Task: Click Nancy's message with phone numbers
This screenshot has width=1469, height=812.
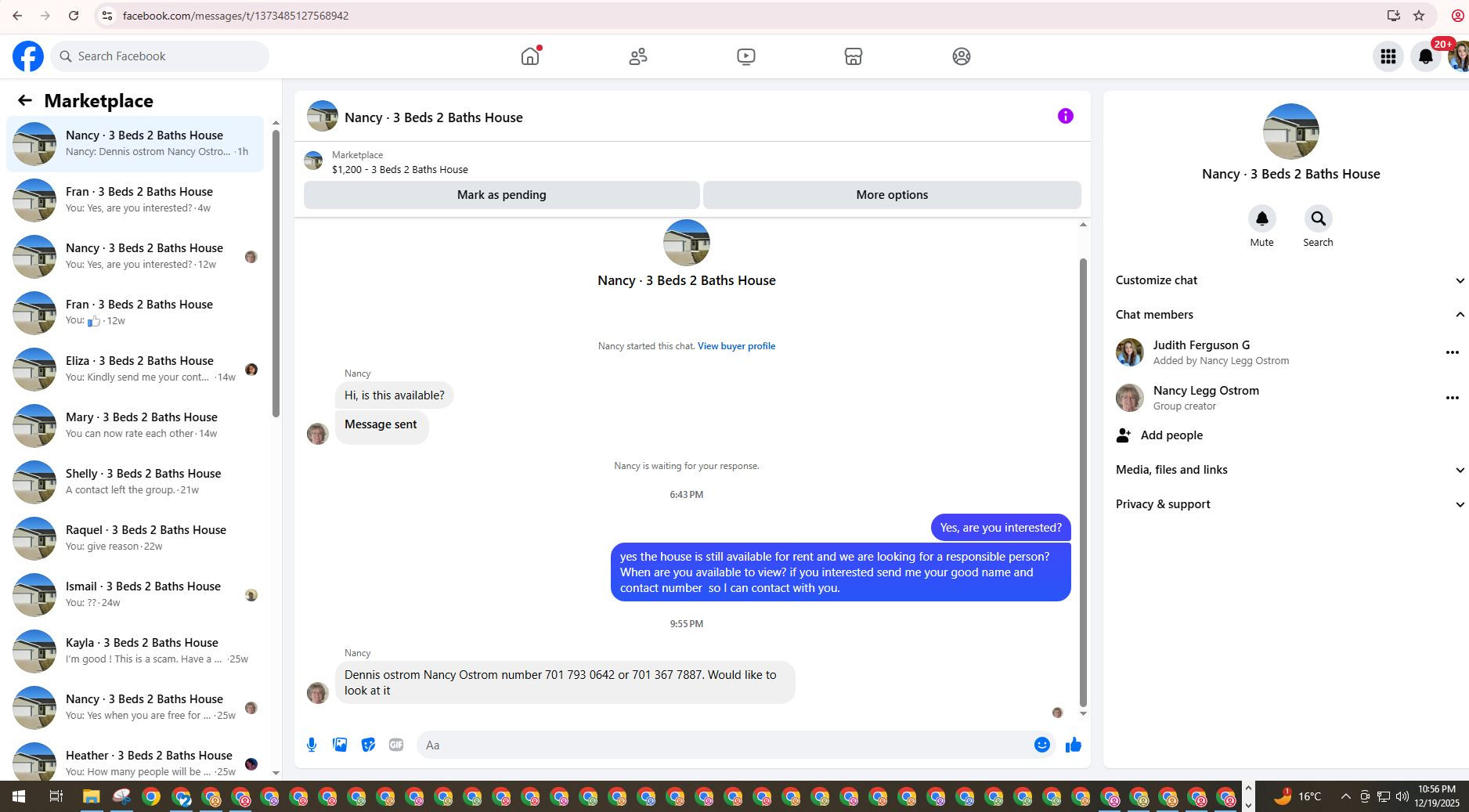Action: 565,682
